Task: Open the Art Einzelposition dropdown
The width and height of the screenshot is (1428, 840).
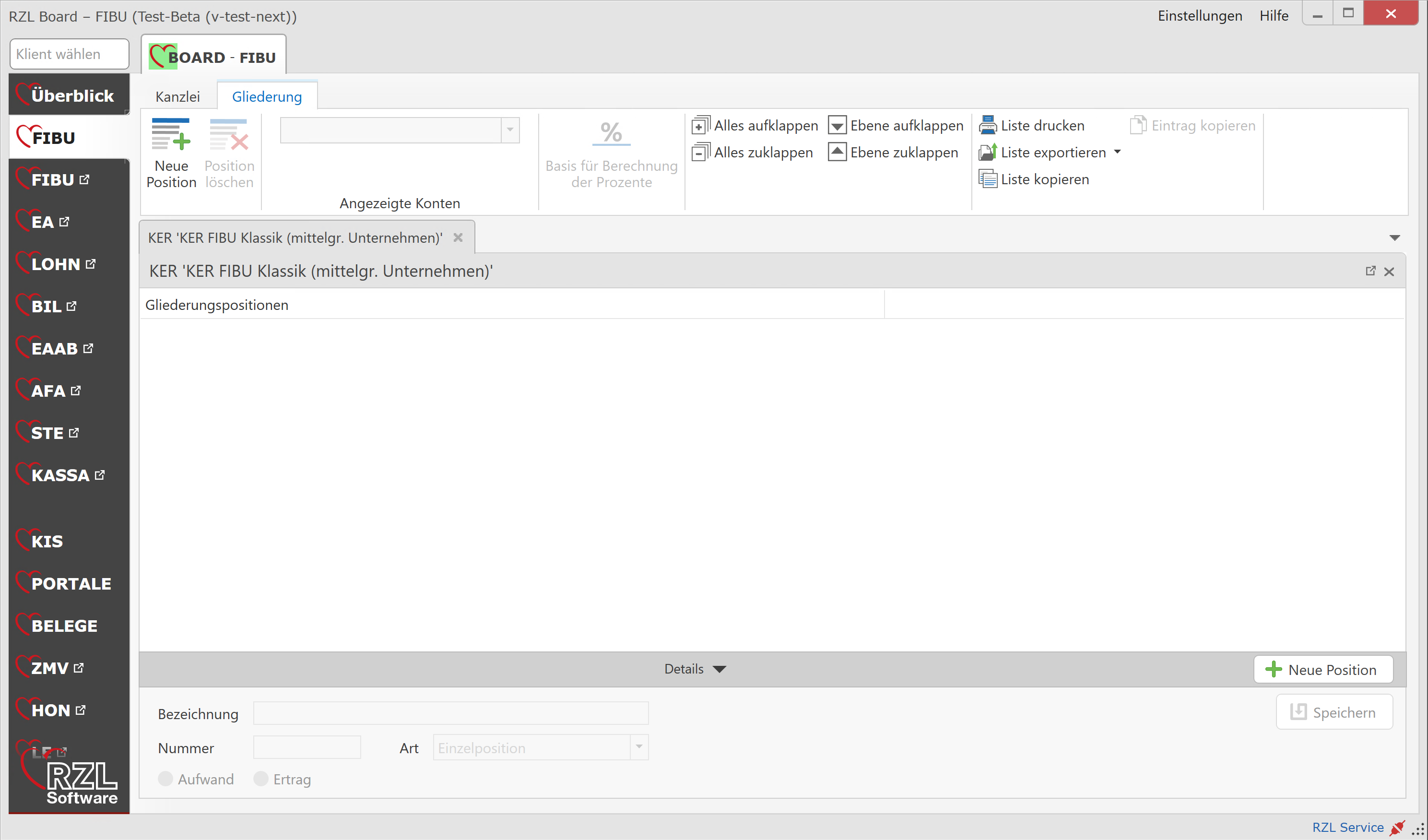Action: point(638,747)
